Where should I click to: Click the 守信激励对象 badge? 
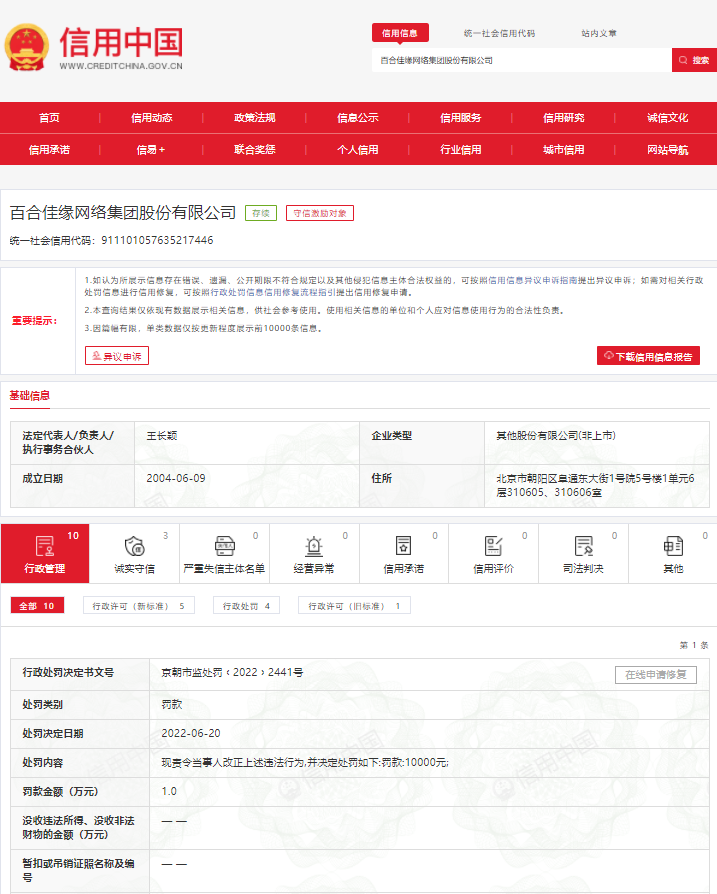[320, 213]
